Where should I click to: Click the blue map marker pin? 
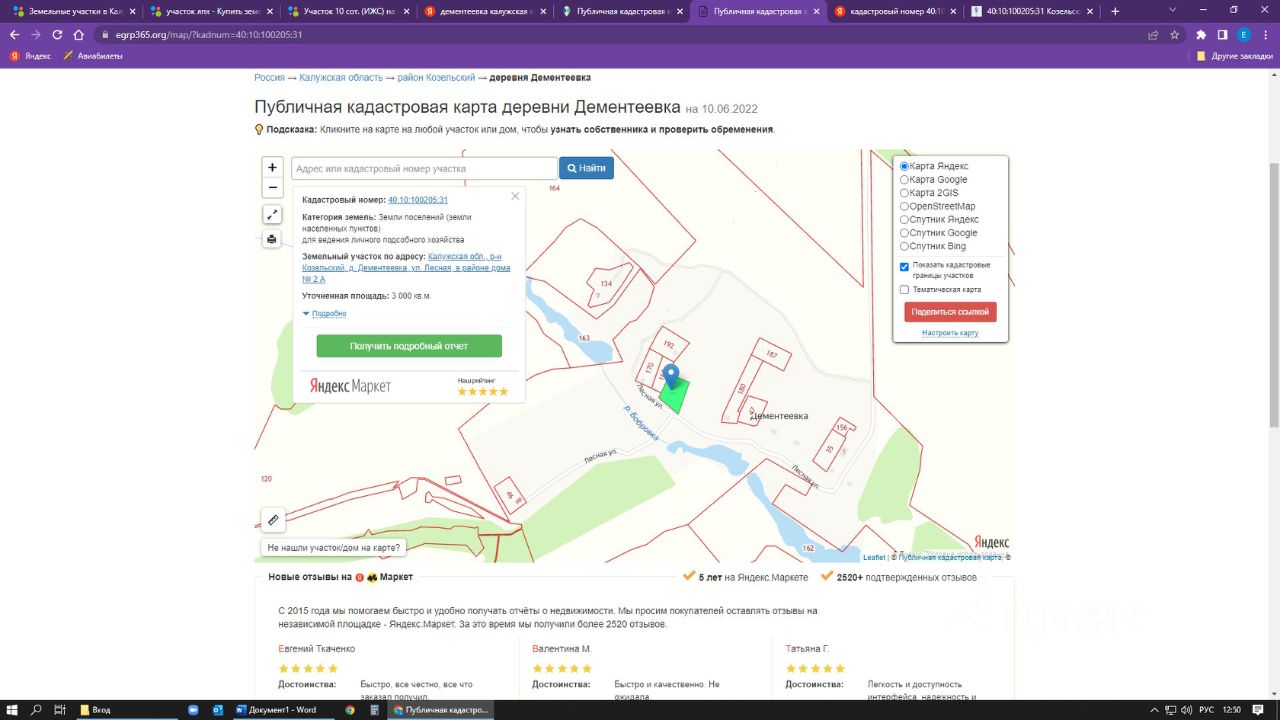672,377
